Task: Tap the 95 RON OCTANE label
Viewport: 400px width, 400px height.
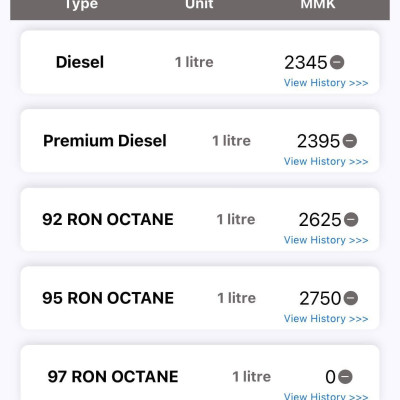Action: coord(108,298)
